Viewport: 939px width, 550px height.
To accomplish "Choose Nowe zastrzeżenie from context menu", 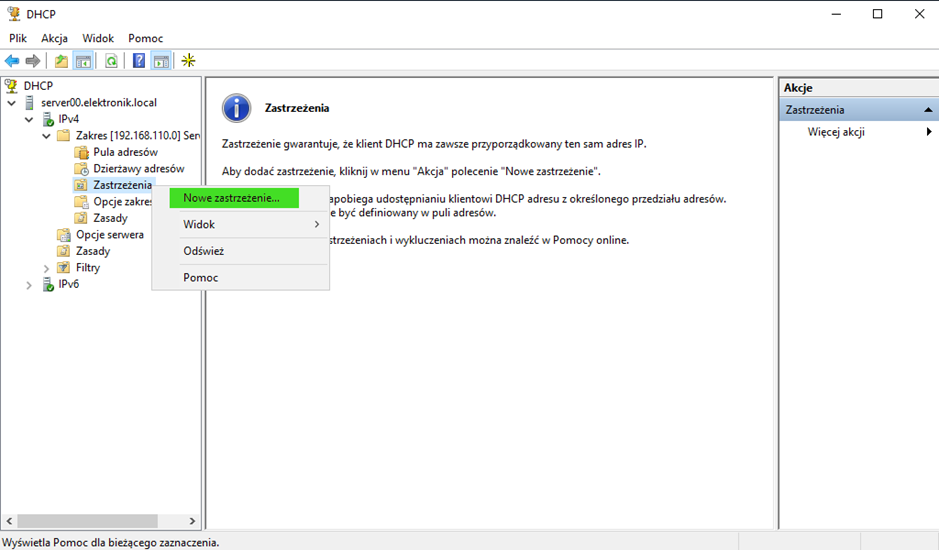I will point(232,198).
